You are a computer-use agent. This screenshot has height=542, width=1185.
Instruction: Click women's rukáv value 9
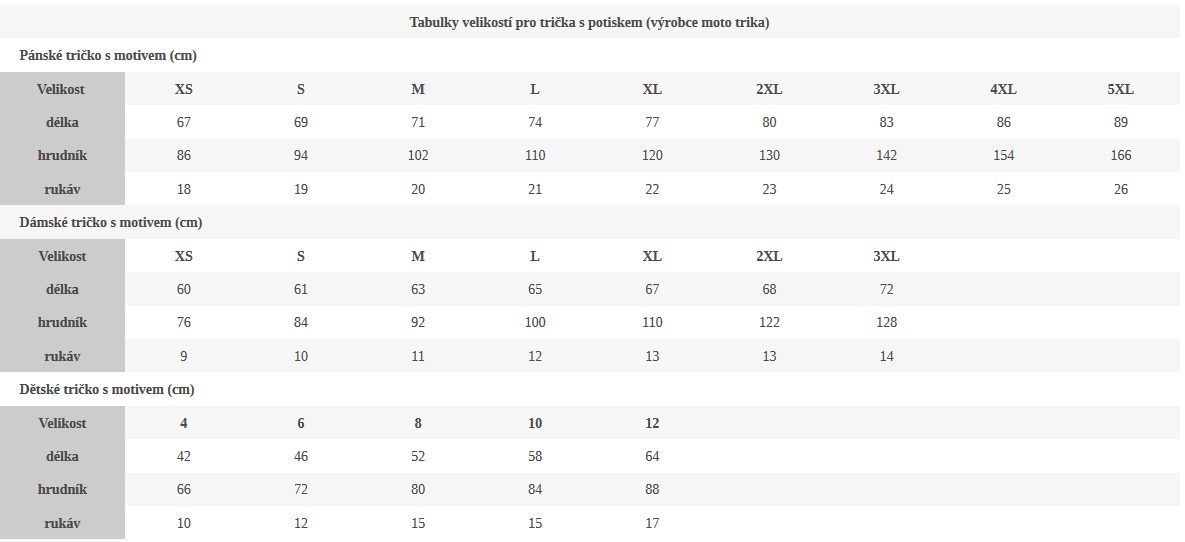pyautogui.click(x=184, y=356)
